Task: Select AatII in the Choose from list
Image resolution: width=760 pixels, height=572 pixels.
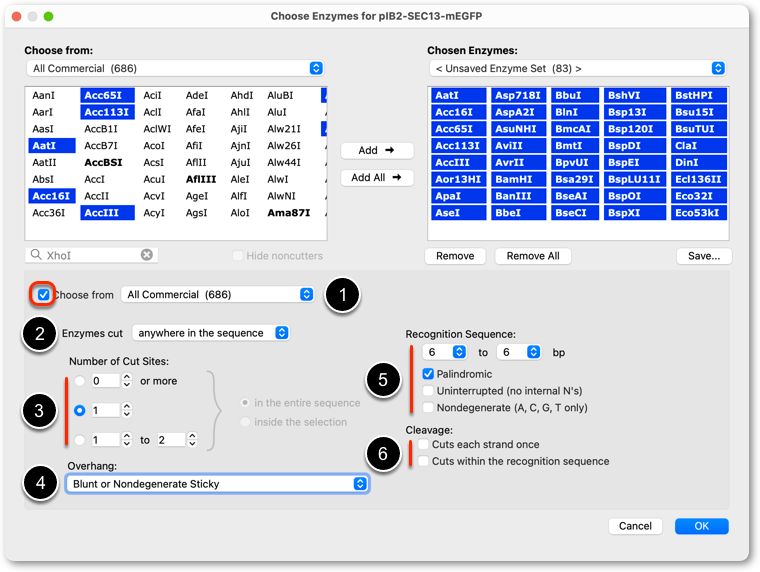Action: click(x=45, y=163)
